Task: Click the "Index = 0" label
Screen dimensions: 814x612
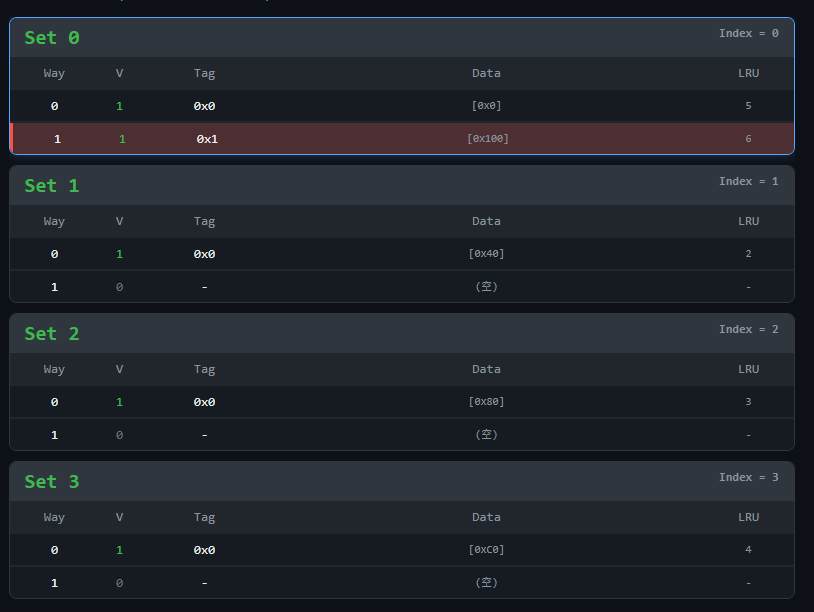Action: point(748,34)
